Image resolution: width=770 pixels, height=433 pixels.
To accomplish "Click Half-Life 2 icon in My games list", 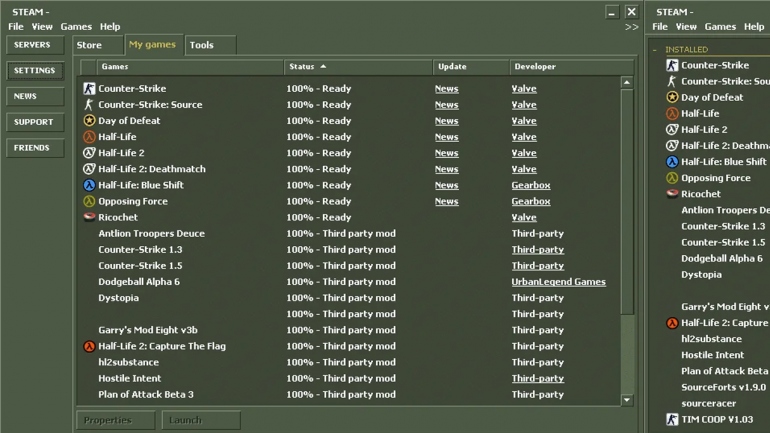I will click(x=89, y=153).
